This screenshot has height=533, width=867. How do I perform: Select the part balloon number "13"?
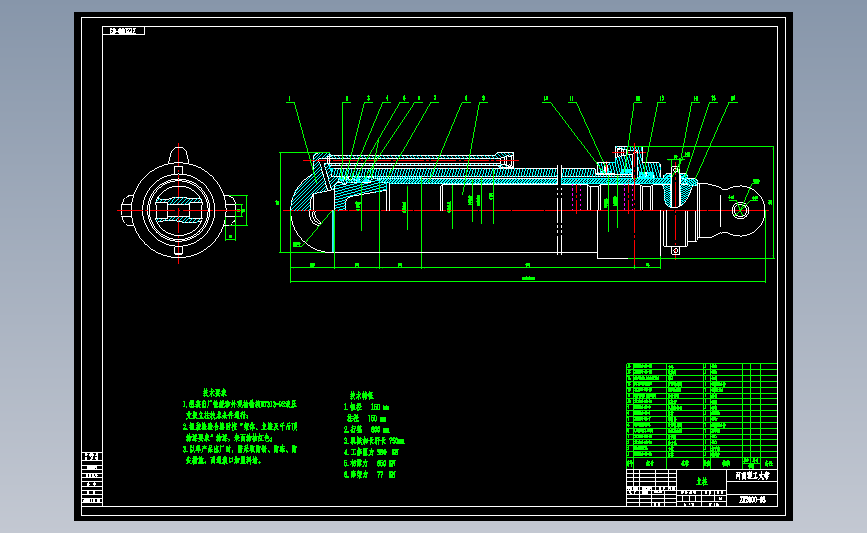point(661,98)
